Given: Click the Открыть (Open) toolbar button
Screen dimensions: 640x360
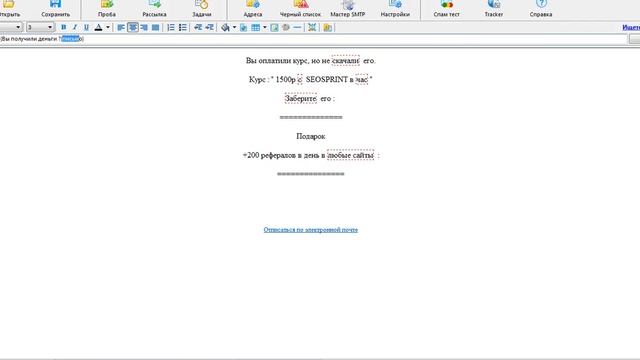Looking at the screenshot, I should pos(9,9).
